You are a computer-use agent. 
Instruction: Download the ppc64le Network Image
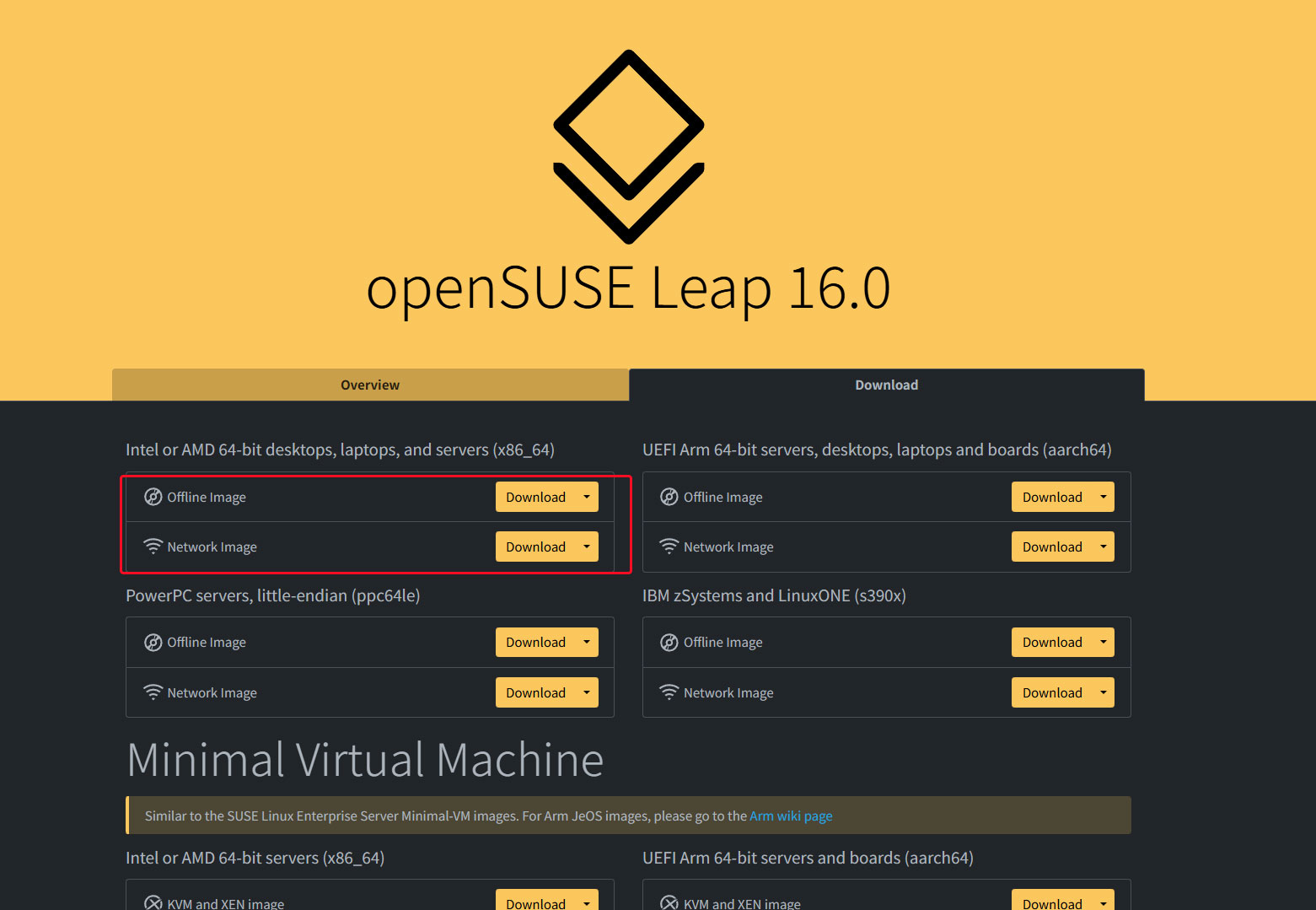(x=535, y=692)
